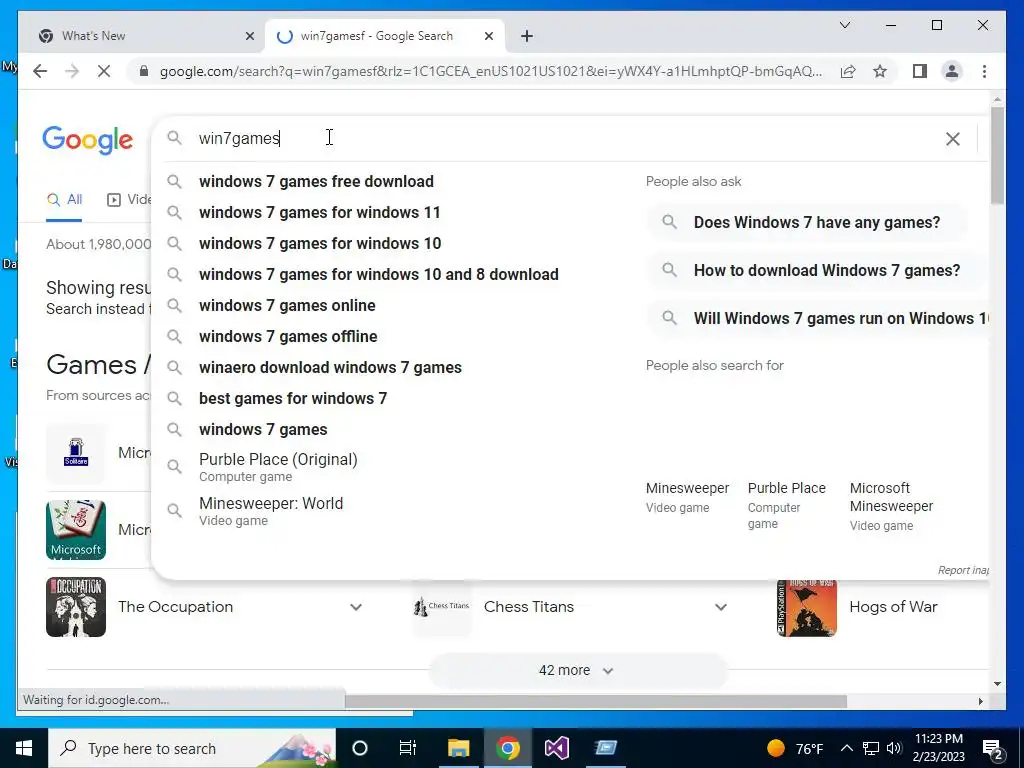Open the weather 76°F widget
This screenshot has width=1024, height=768.
(x=795, y=748)
